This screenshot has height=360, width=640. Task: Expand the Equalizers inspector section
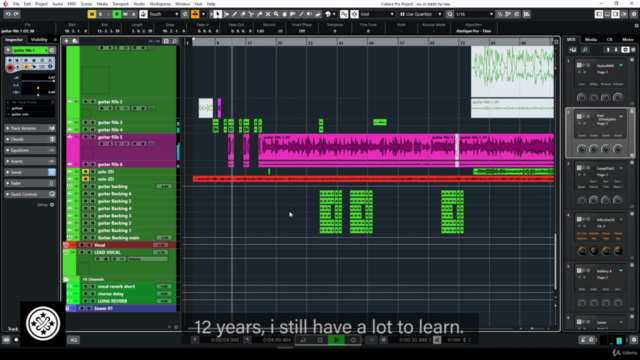click(x=30, y=150)
